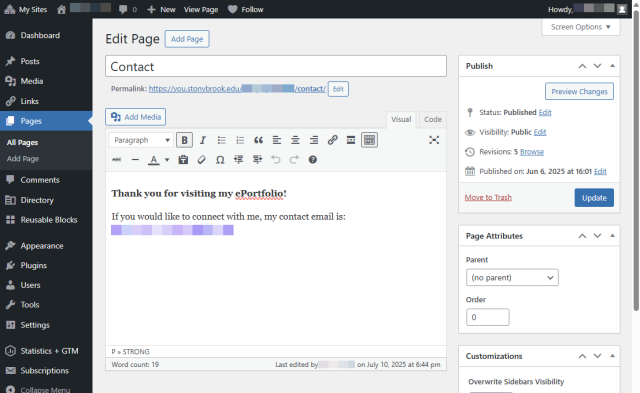Apply strikethrough formatting
Viewport: 640px width, 393px height.
pyautogui.click(x=116, y=160)
